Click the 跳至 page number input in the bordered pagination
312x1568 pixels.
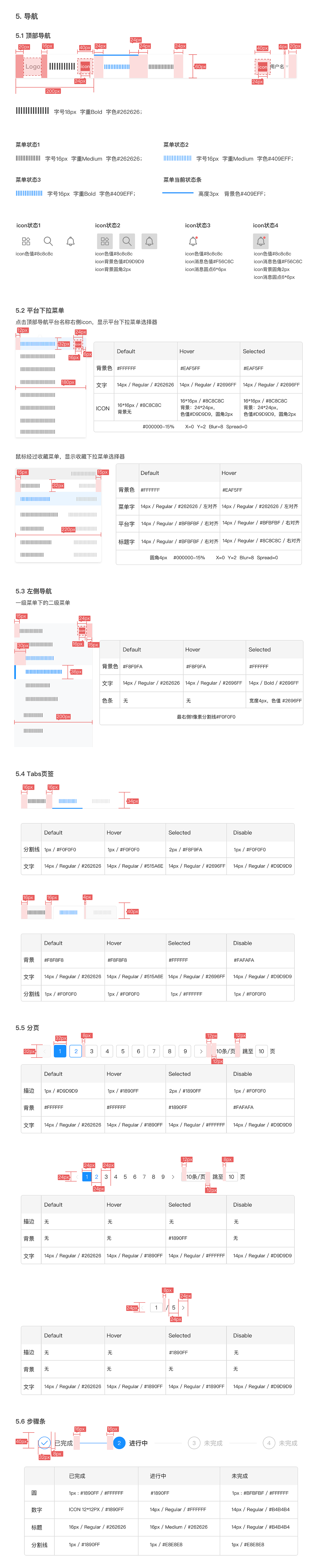tap(261, 1051)
